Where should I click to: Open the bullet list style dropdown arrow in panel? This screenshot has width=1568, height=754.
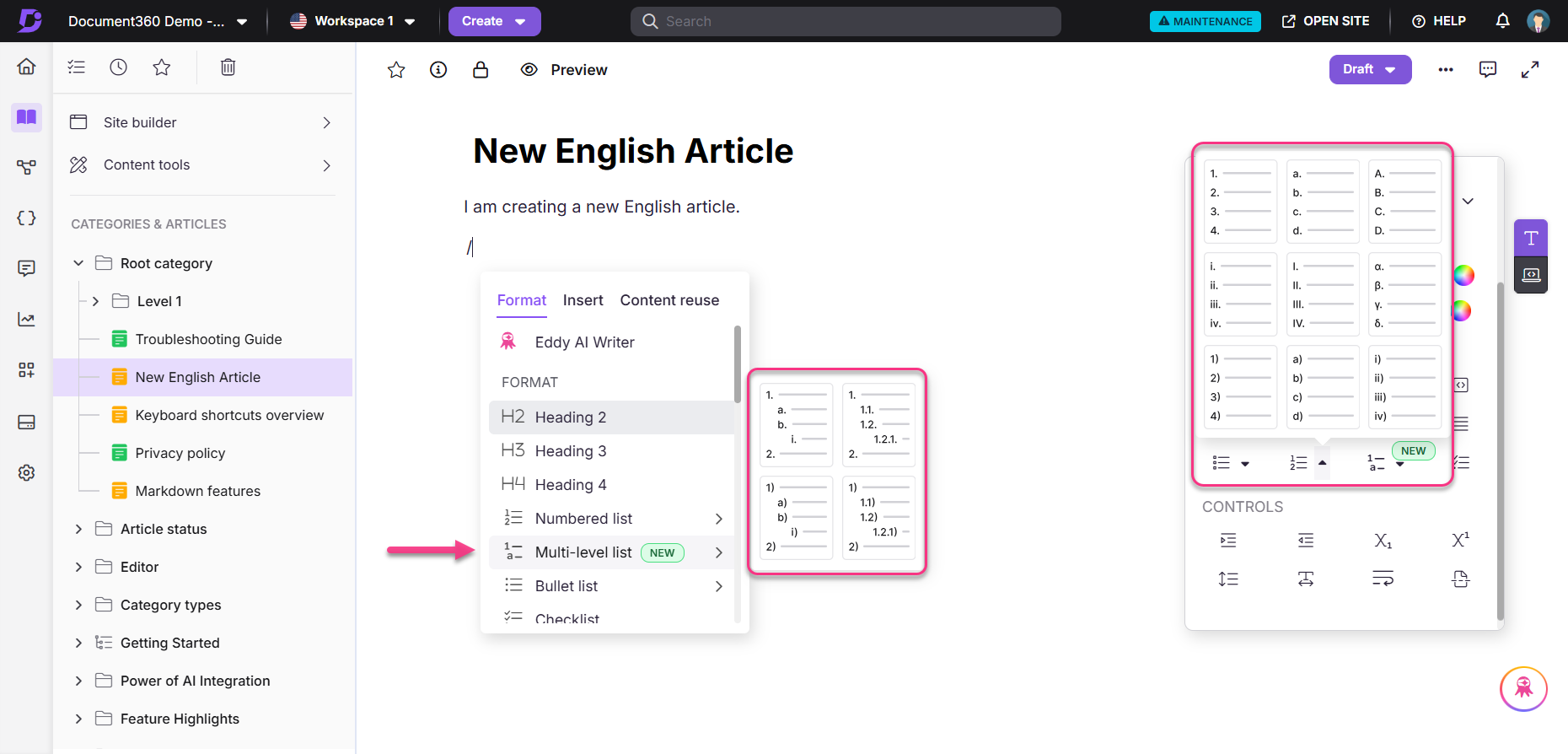1245,463
